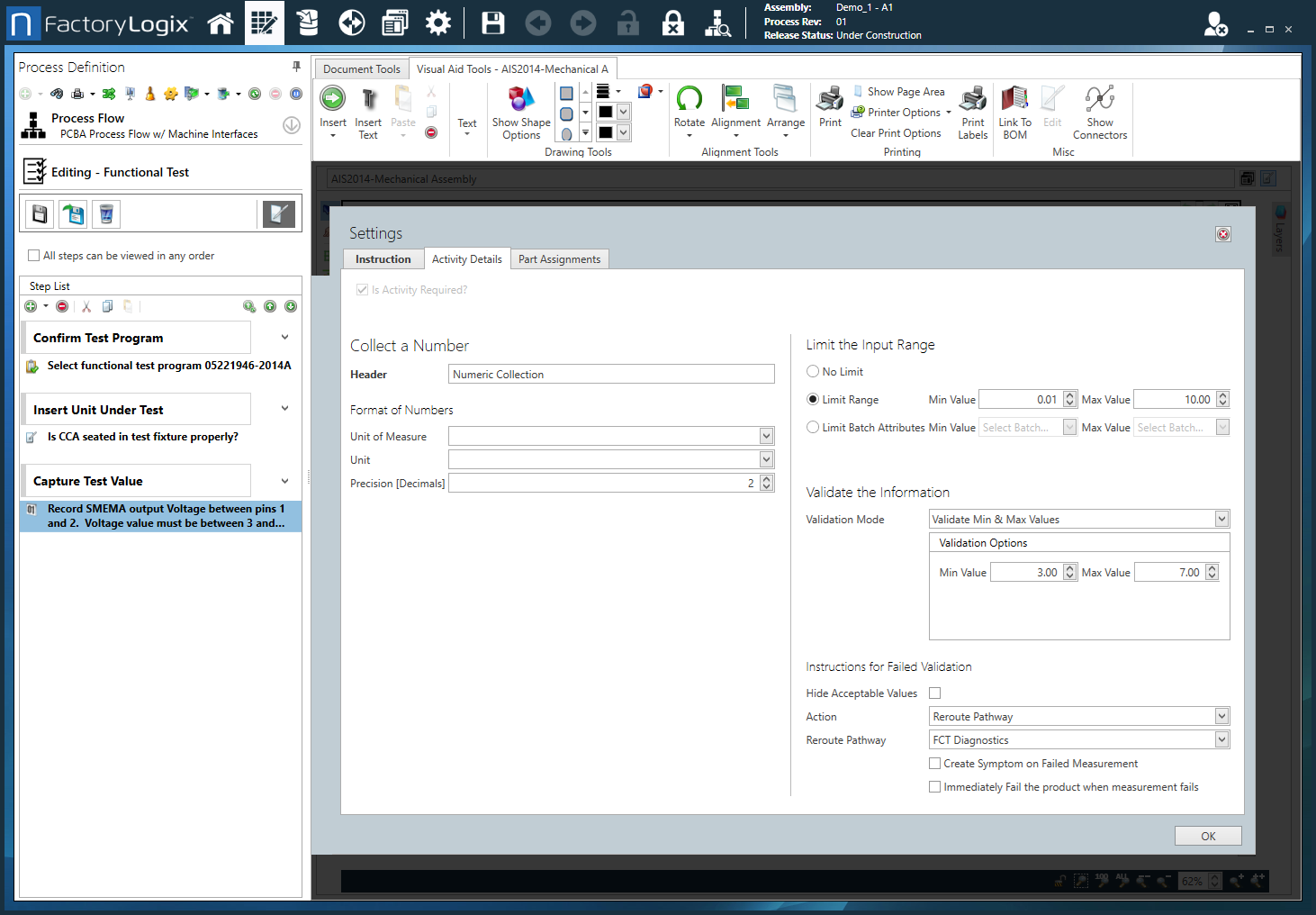Switch to the Part Assignments tab
Viewport: 1316px width, 915px height.
click(559, 259)
